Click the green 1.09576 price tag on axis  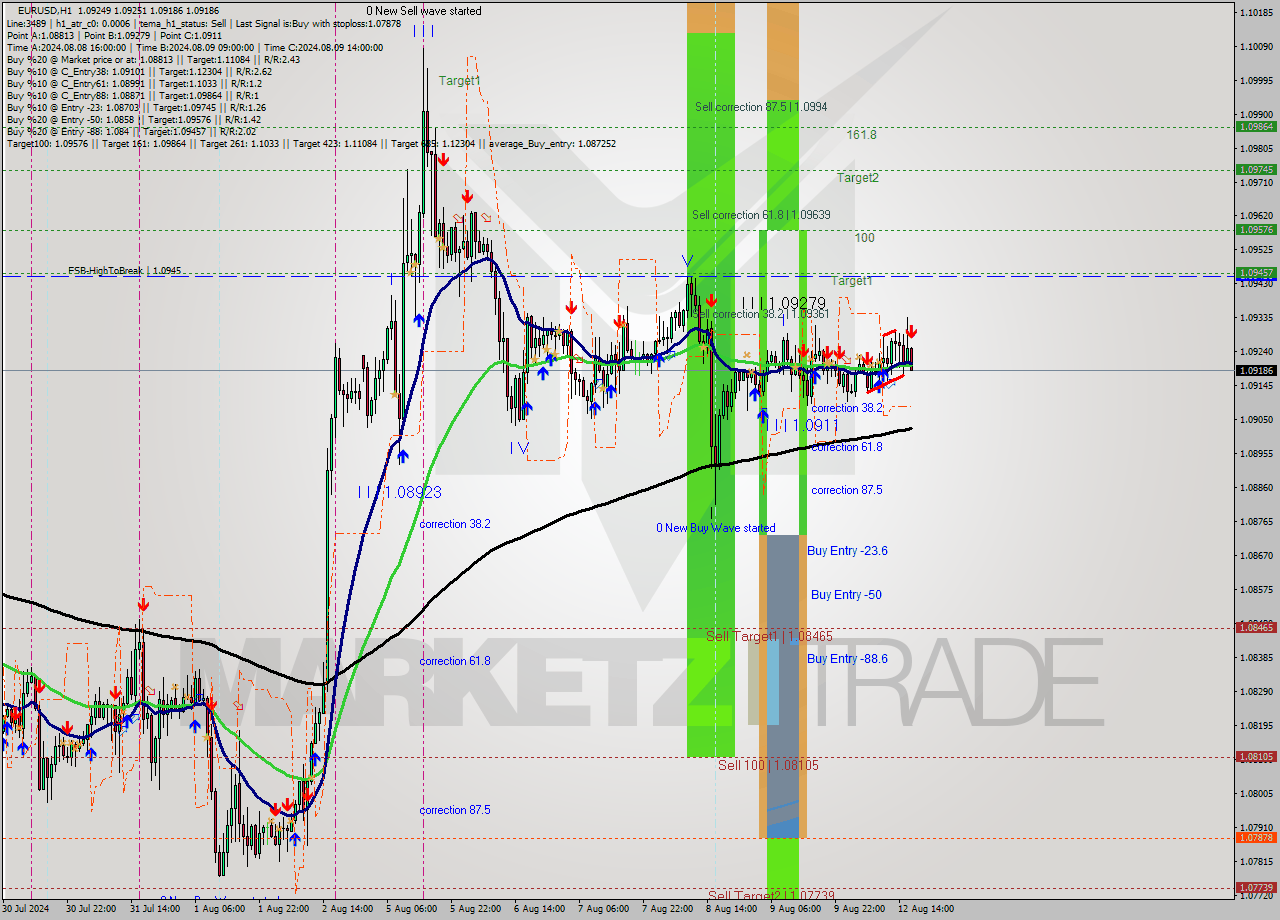(x=1256, y=230)
